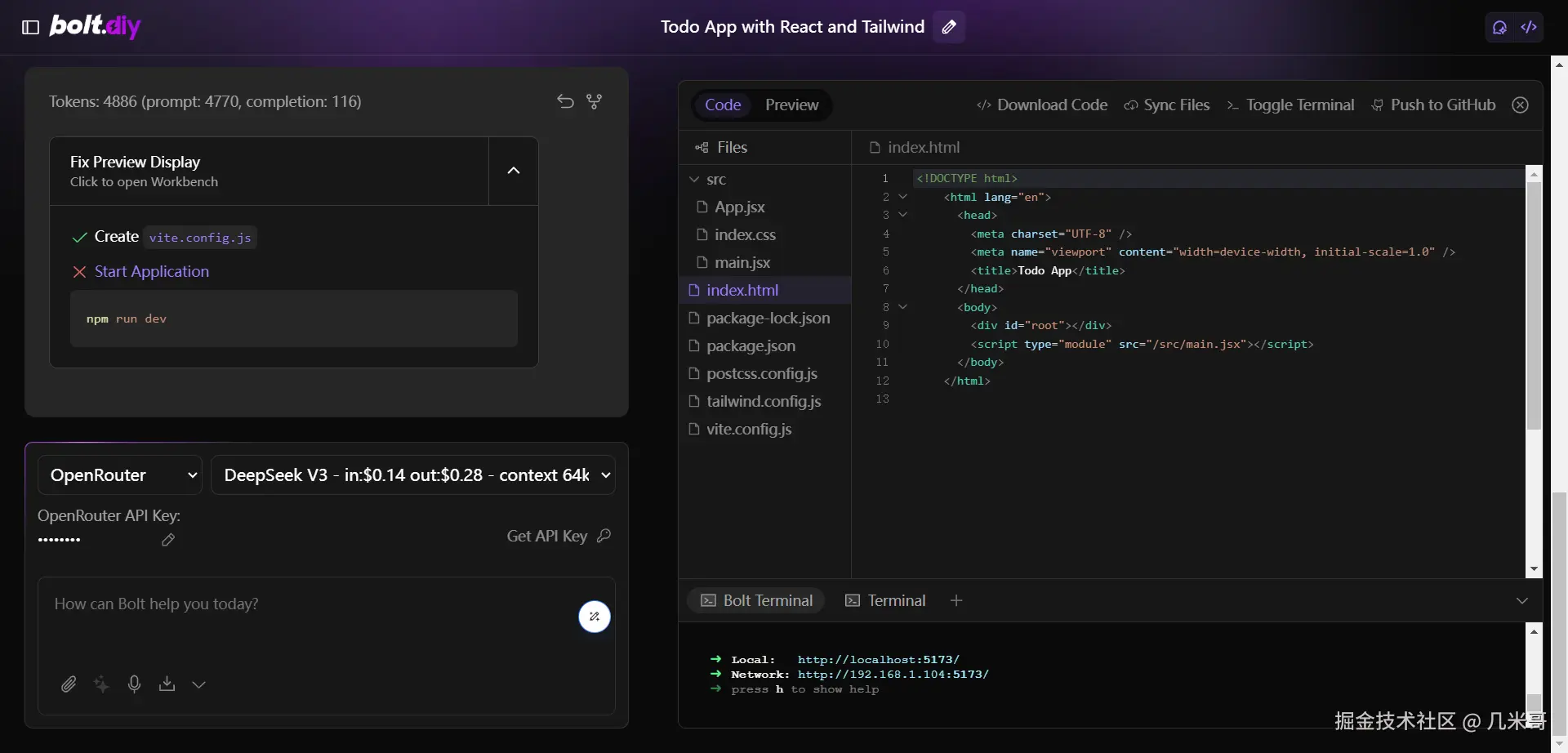
Task: Click the page scrollbar thumb at right
Action: [1559, 613]
